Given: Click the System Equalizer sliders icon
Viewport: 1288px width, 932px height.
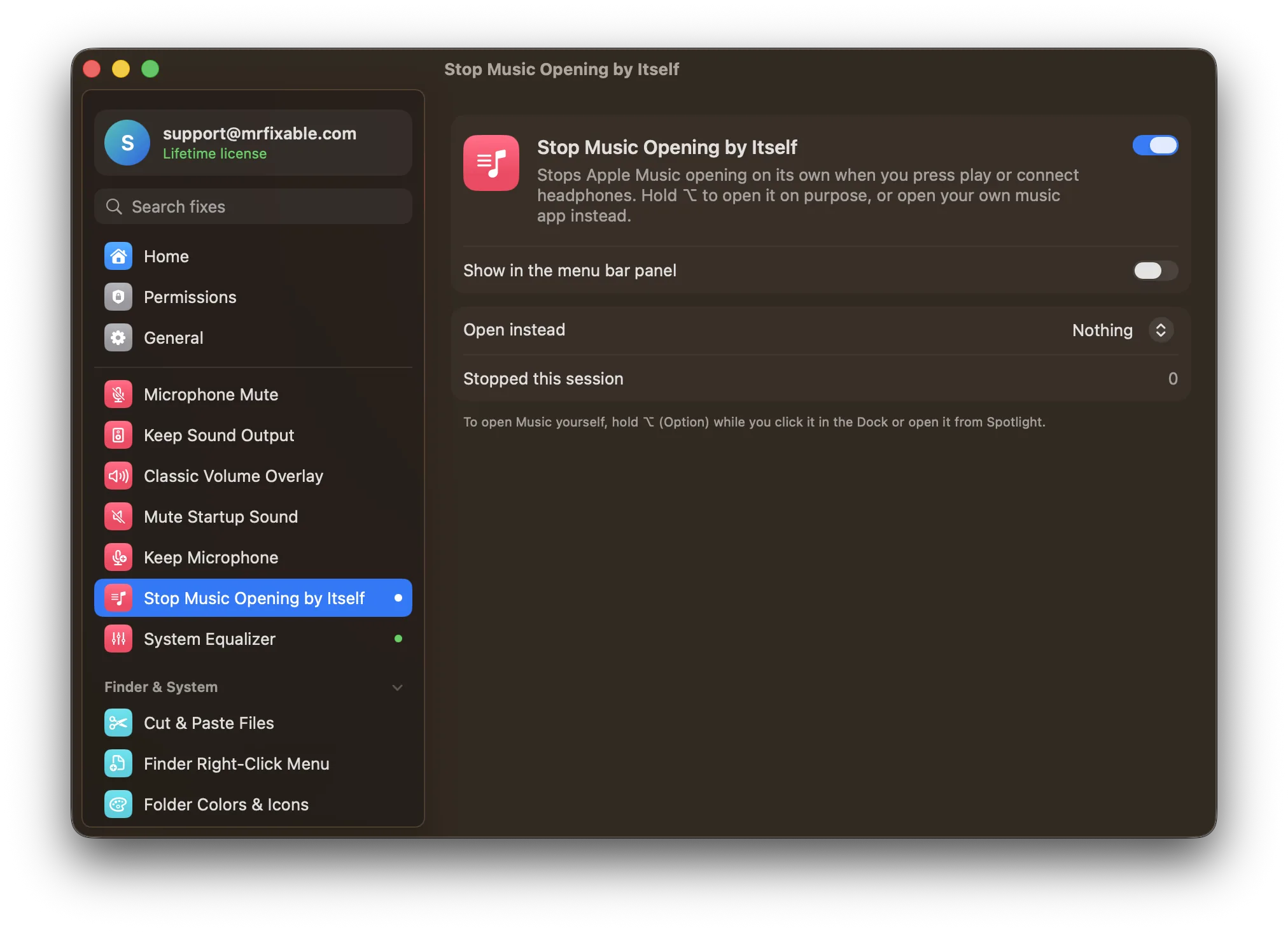Looking at the screenshot, I should pos(118,639).
